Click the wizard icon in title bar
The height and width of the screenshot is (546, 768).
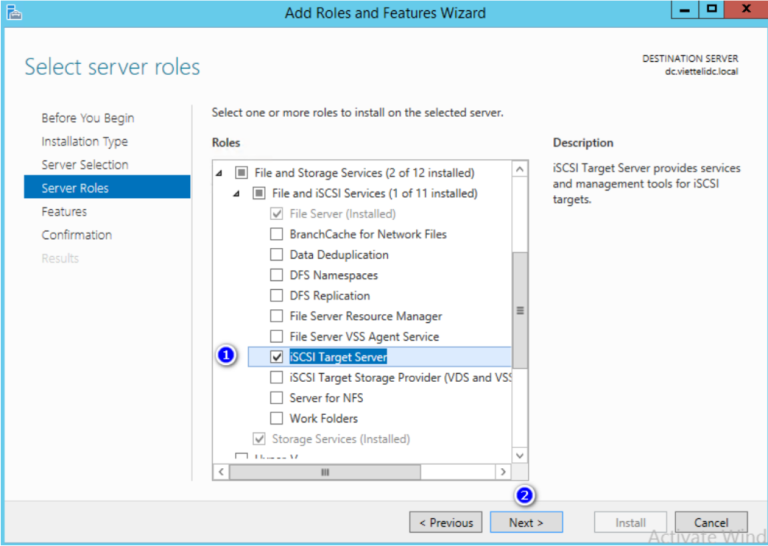(x=14, y=12)
